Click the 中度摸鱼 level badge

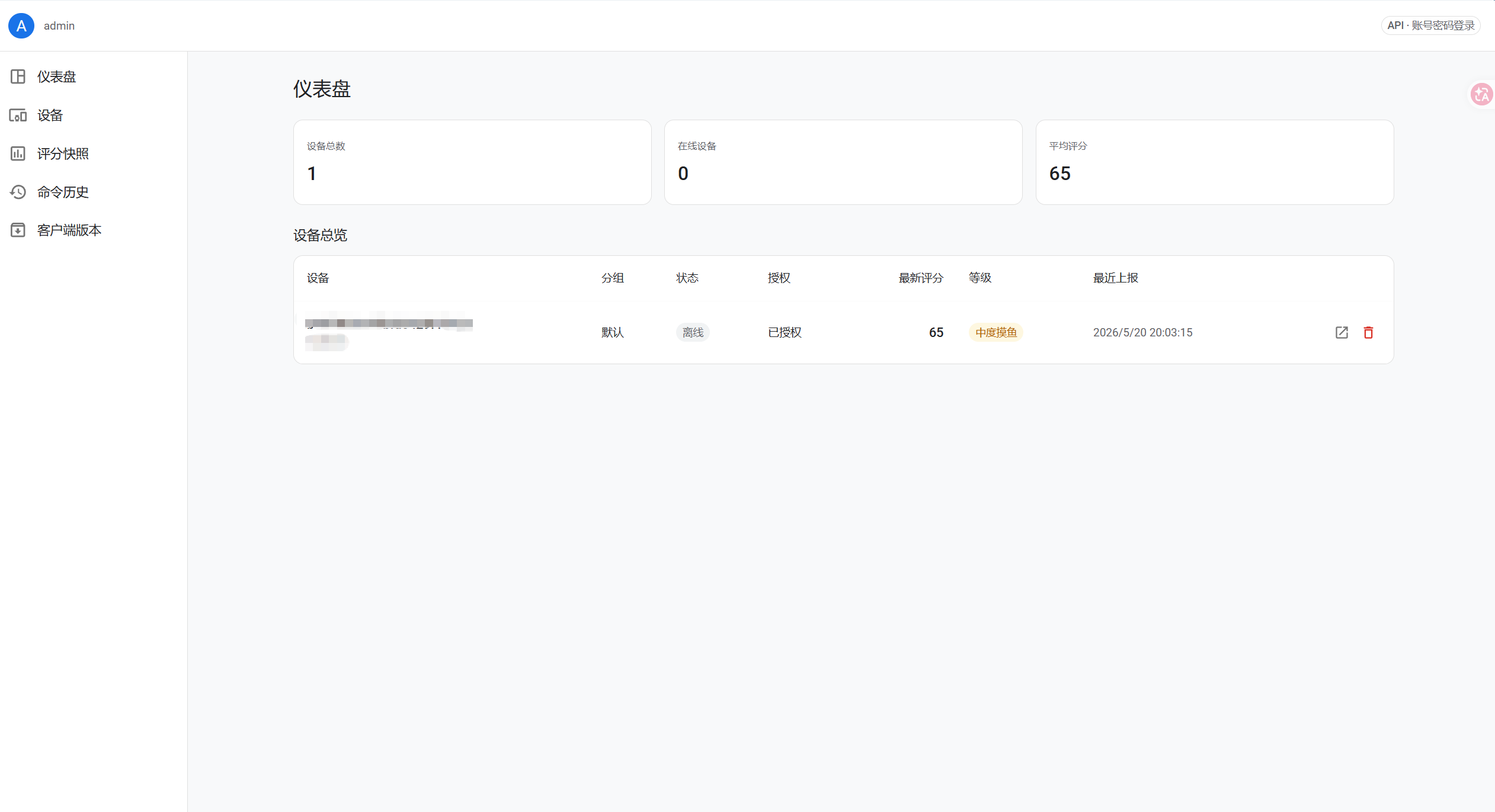coord(996,333)
